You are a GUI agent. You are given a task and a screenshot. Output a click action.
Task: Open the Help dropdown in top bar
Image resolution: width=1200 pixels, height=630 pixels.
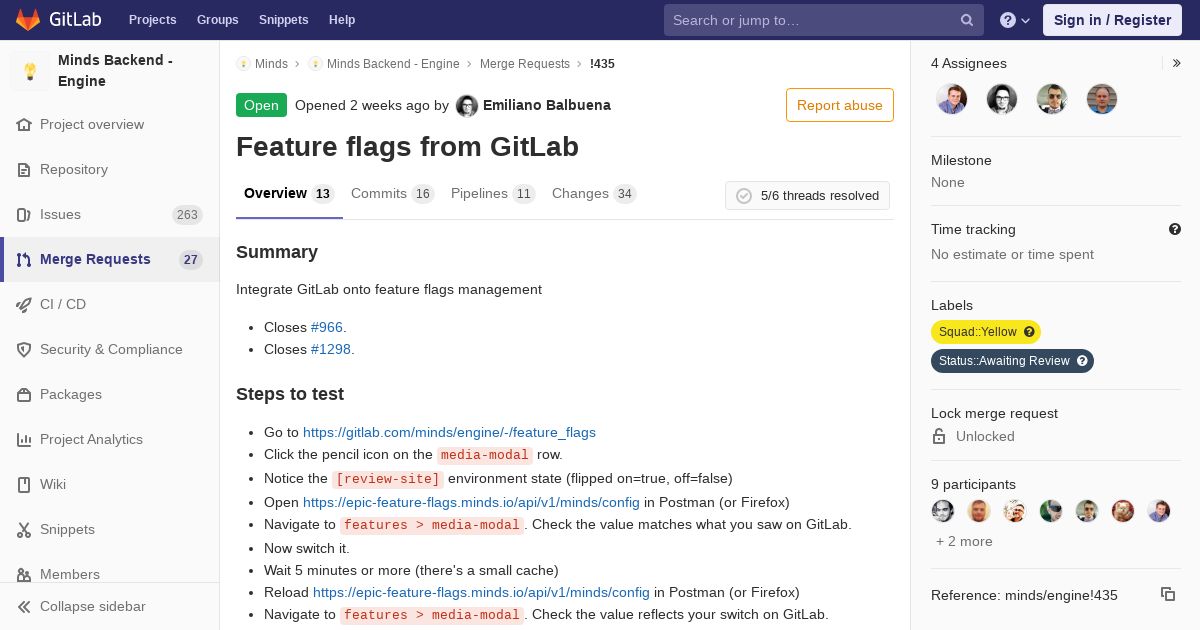click(x=1015, y=20)
